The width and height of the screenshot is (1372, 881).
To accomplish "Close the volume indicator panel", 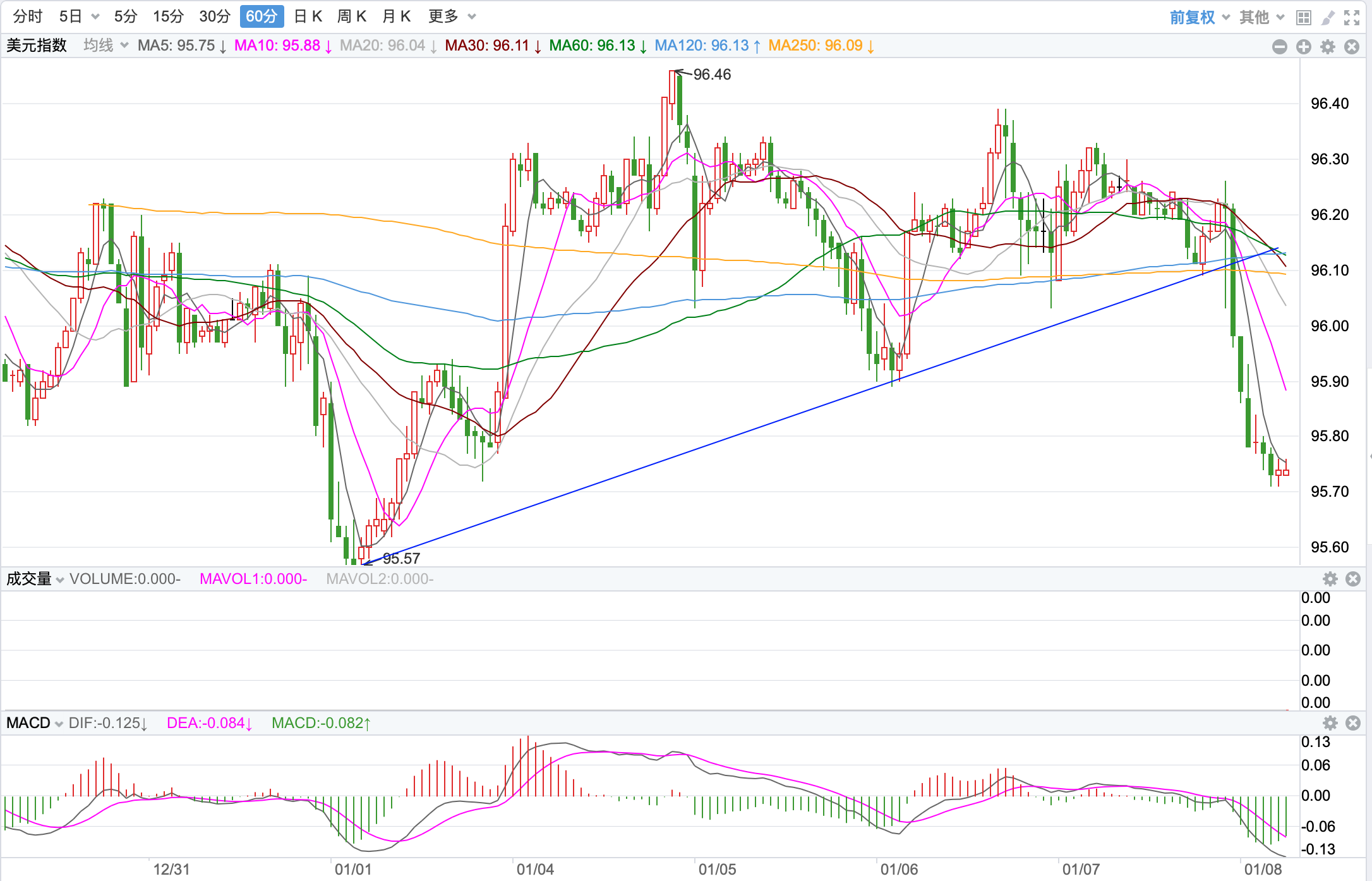I will 1353,579.
